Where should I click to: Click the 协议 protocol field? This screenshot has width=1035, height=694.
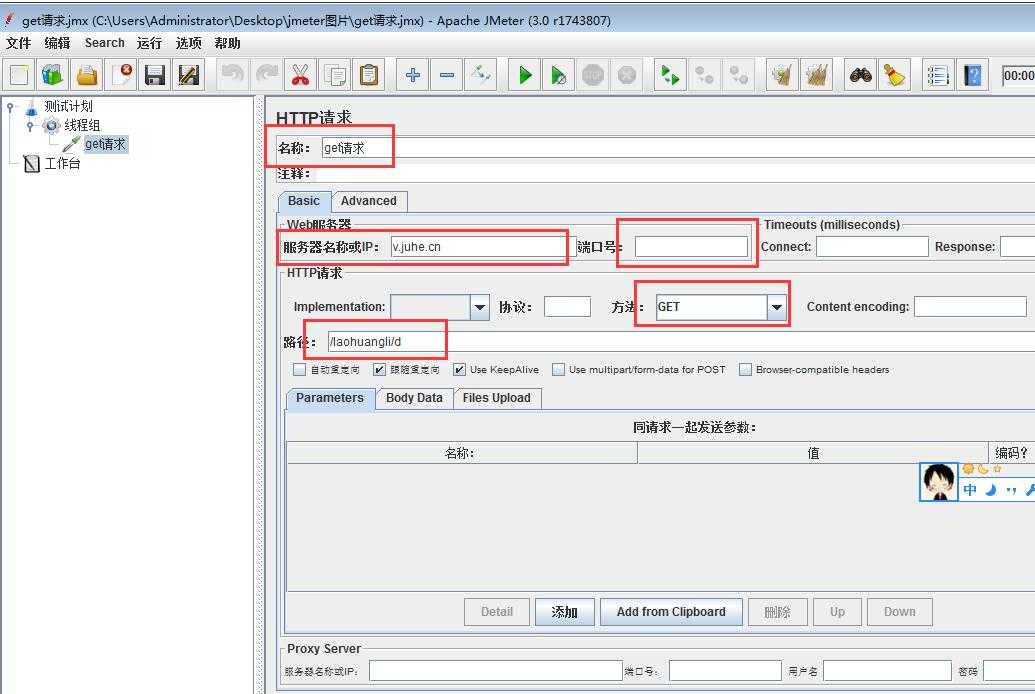coord(568,307)
